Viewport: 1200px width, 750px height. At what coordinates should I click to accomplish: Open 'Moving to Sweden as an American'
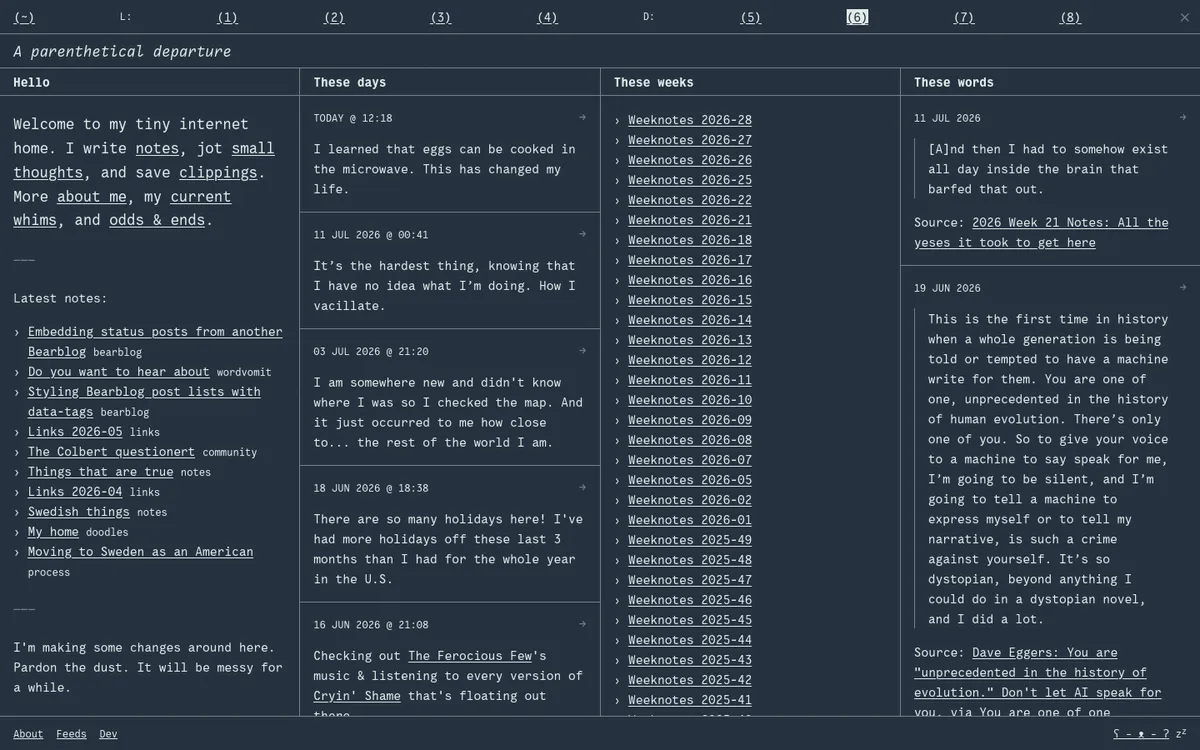(x=140, y=551)
